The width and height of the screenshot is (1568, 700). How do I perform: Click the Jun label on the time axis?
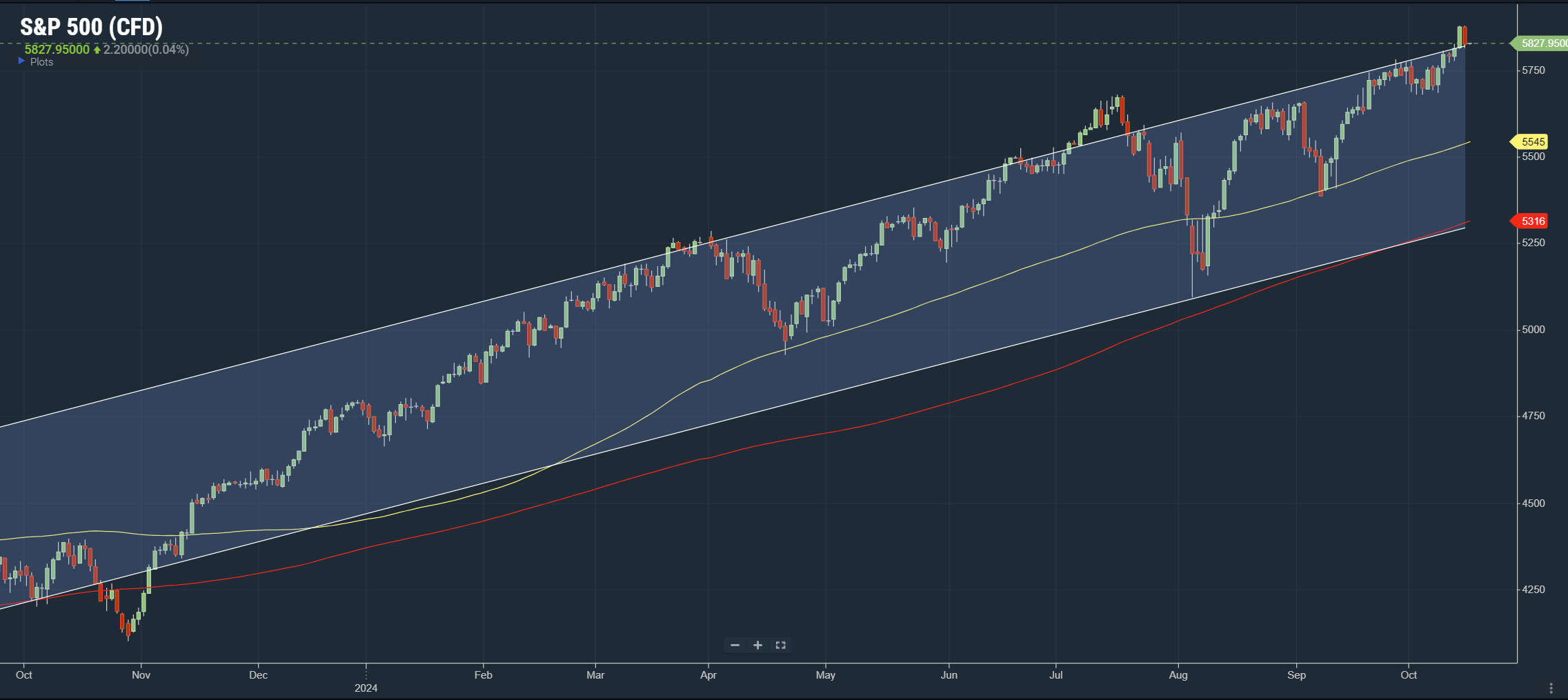(949, 675)
